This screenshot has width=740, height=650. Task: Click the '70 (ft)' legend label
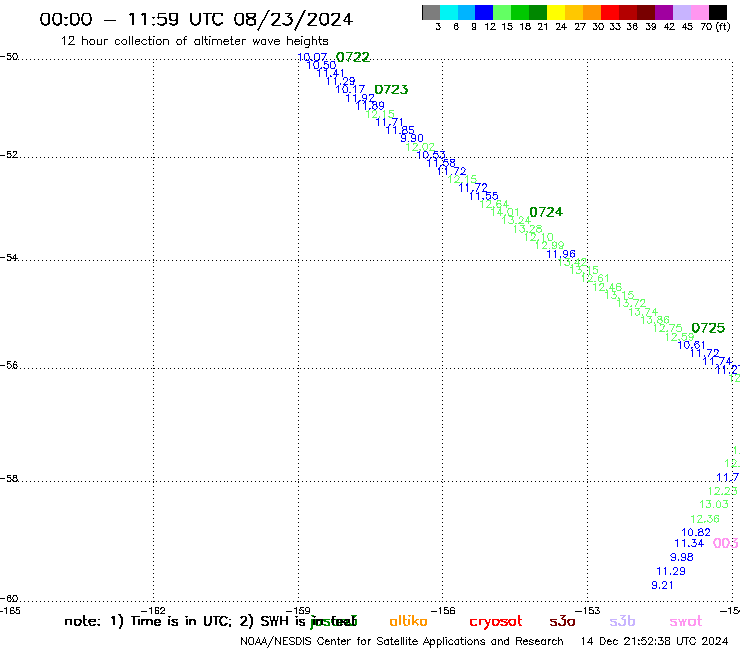point(715,27)
